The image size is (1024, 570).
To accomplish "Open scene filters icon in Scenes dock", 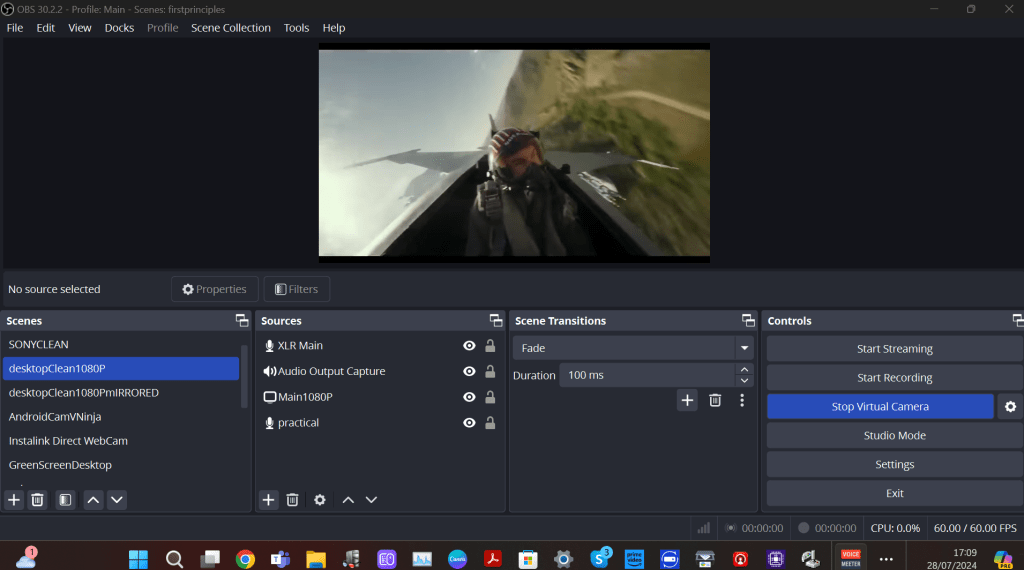I will click(65, 500).
